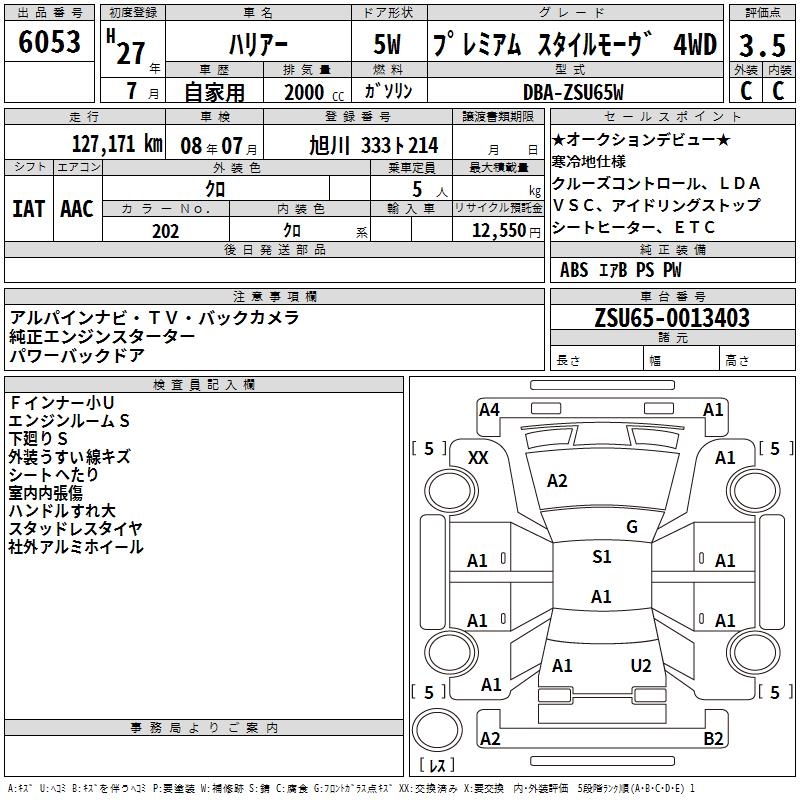Select the G mark on windshield
Viewport: 800px width, 800px height.
pos(632,527)
